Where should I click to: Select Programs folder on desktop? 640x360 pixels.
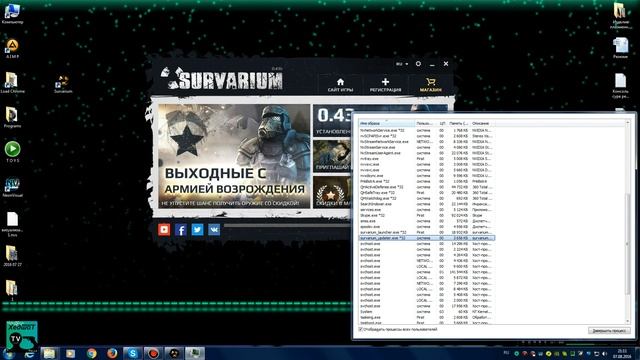12,118
